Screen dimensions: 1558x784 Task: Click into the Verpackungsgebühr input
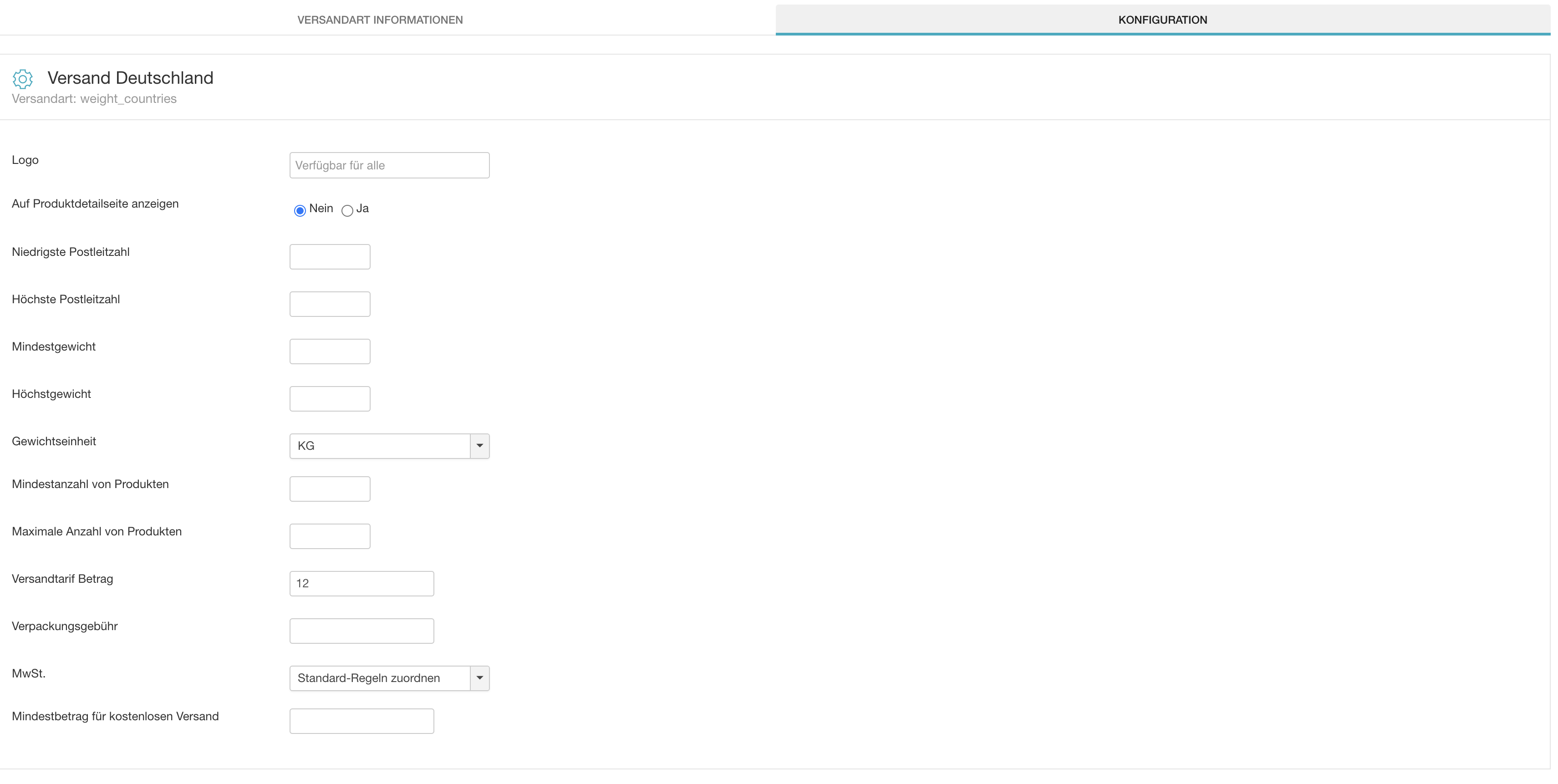click(x=361, y=631)
